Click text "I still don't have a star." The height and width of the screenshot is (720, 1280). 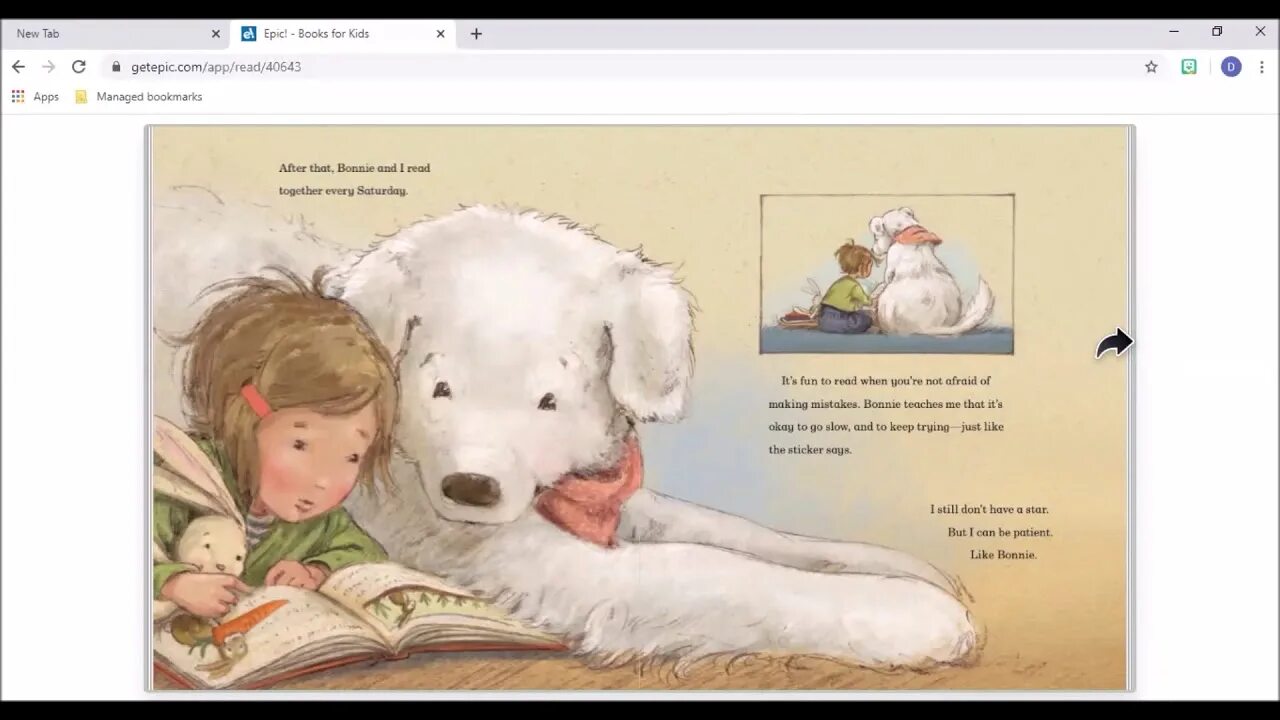coord(990,509)
